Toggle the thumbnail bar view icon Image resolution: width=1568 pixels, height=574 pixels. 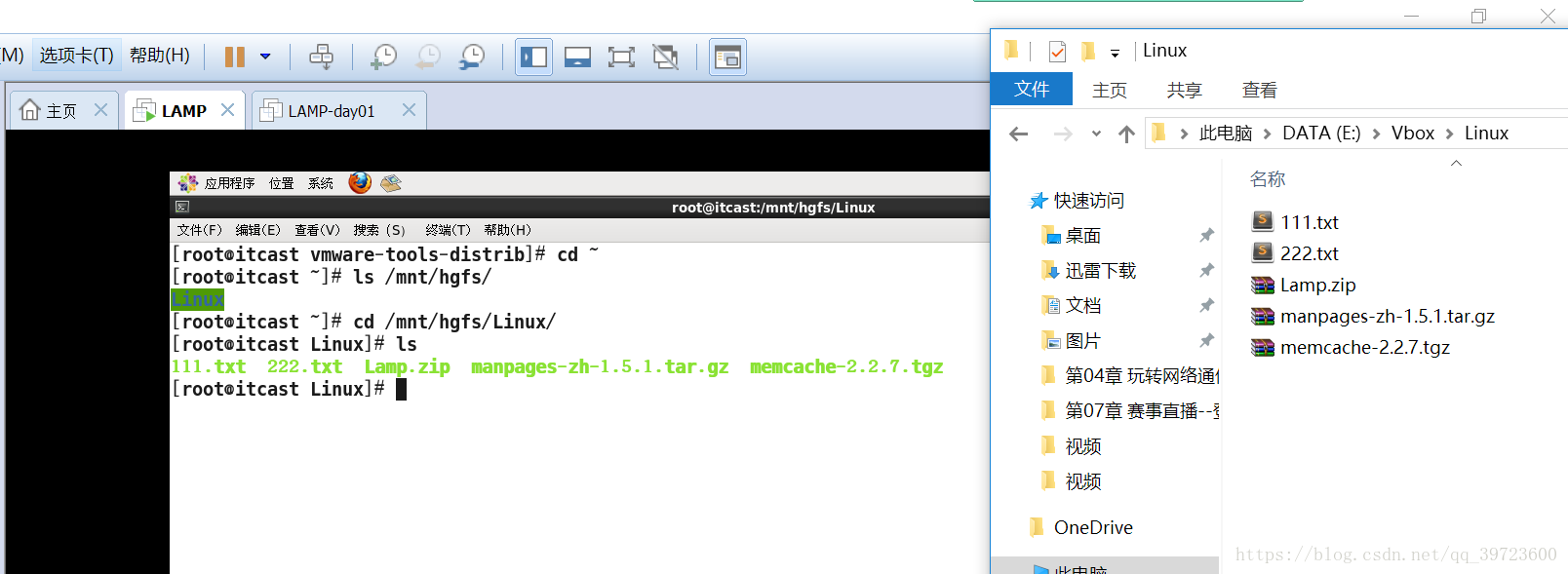(577, 57)
